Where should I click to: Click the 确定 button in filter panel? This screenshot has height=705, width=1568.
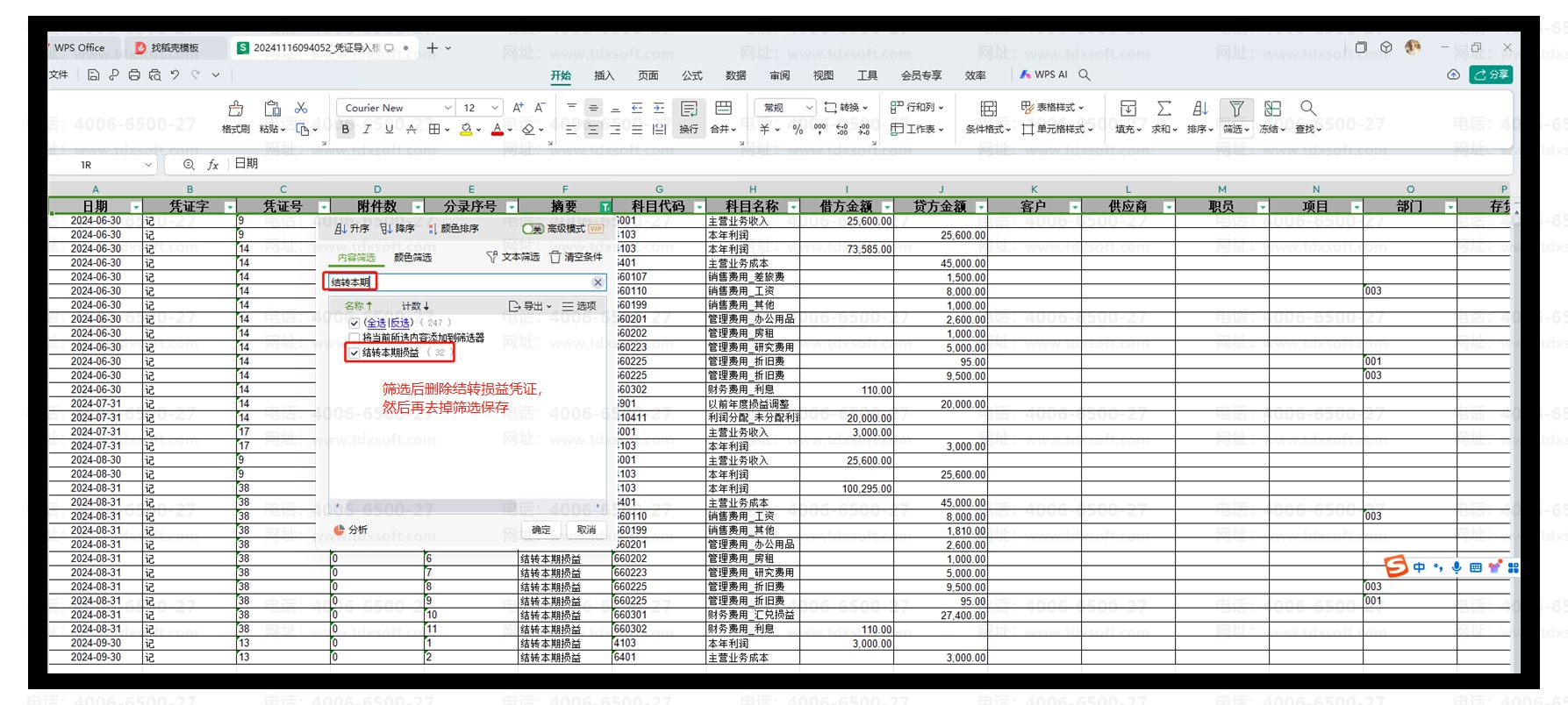pyautogui.click(x=541, y=530)
